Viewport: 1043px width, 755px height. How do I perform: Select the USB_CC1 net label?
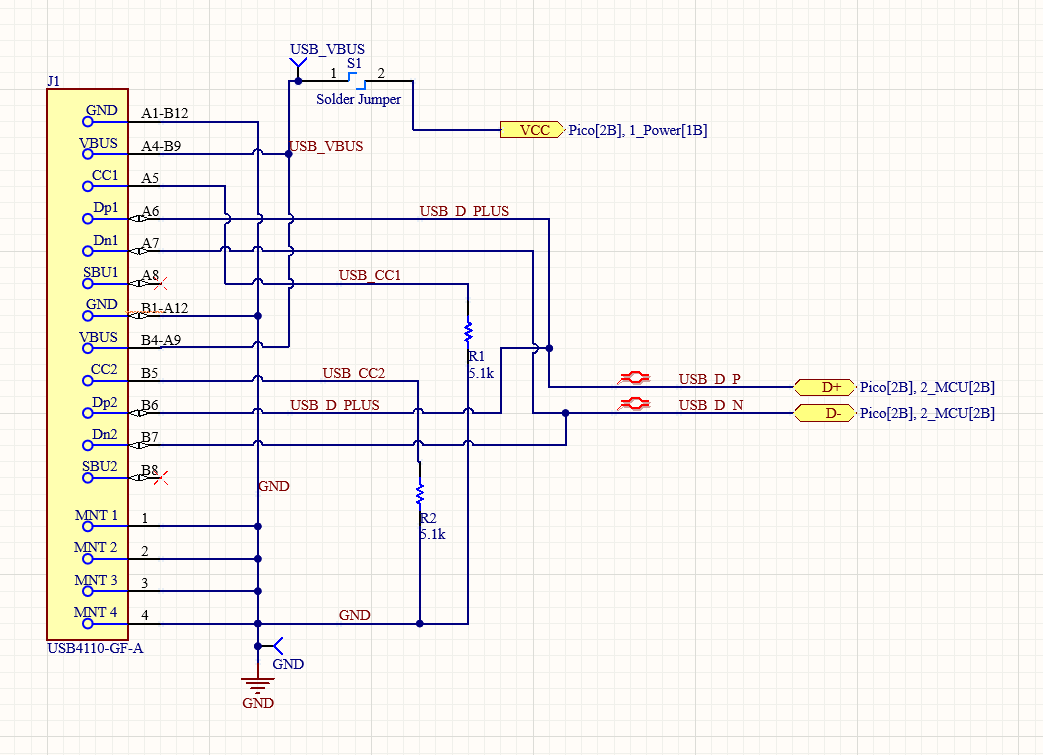370,275
